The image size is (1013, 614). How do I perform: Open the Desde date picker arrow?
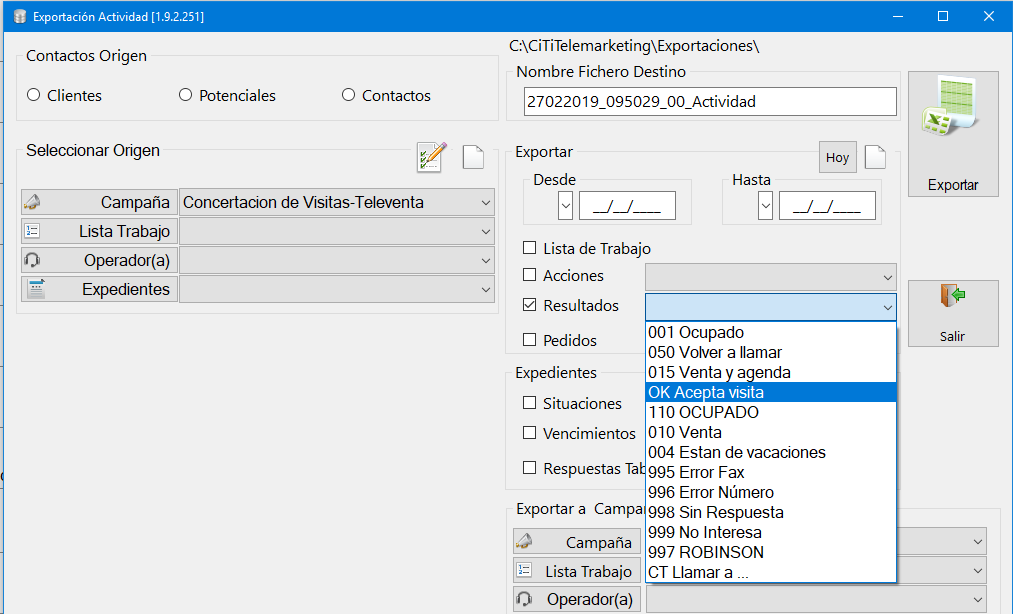(x=565, y=206)
